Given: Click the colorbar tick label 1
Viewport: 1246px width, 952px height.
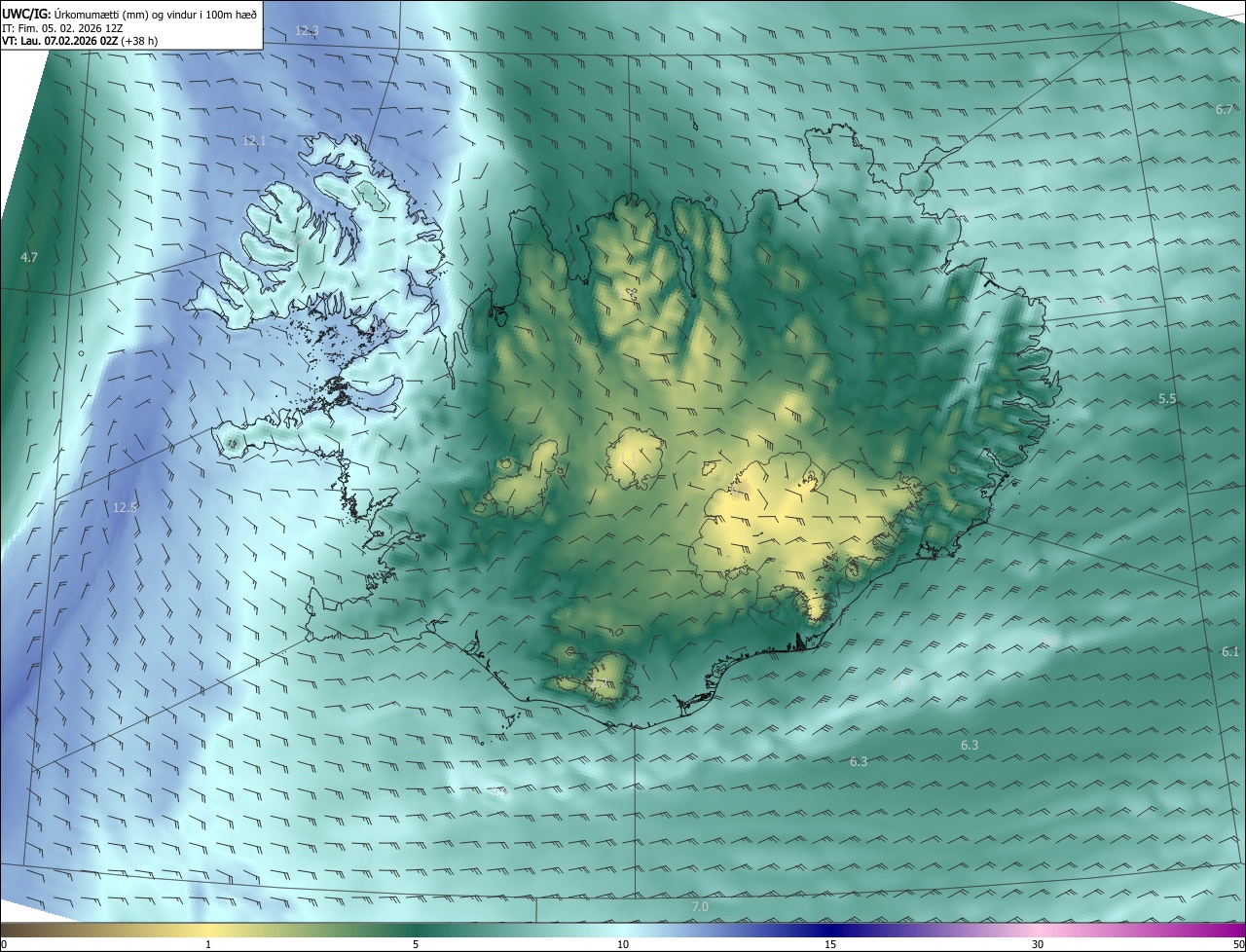Looking at the screenshot, I should (x=208, y=944).
